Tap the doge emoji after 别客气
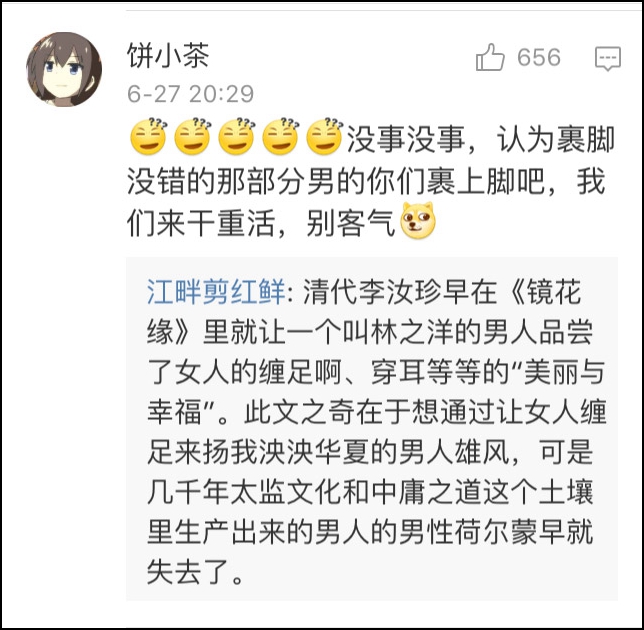Screen dimensions: 644x630 click(x=418, y=221)
